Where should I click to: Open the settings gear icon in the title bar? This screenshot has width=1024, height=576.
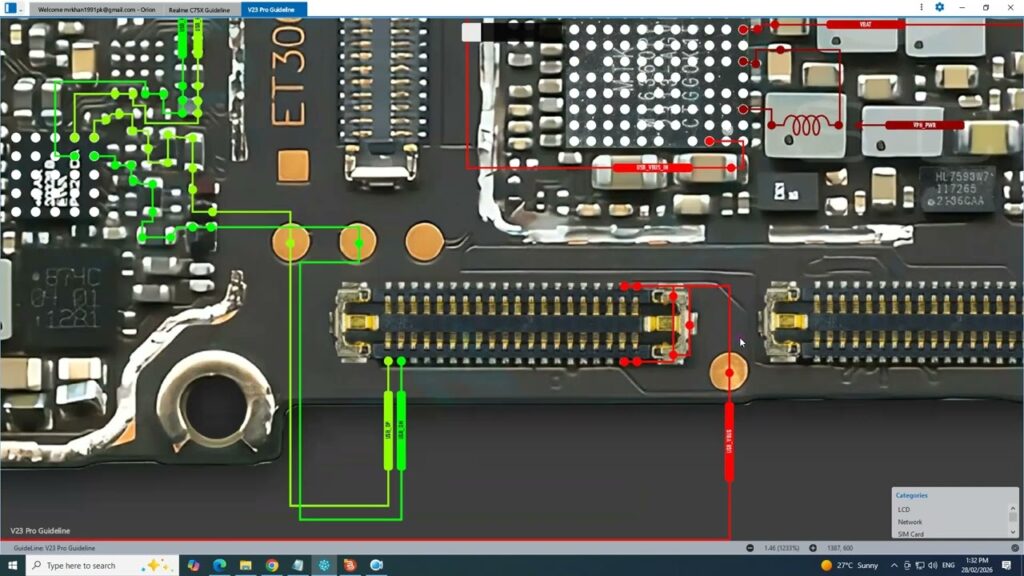(x=941, y=7)
